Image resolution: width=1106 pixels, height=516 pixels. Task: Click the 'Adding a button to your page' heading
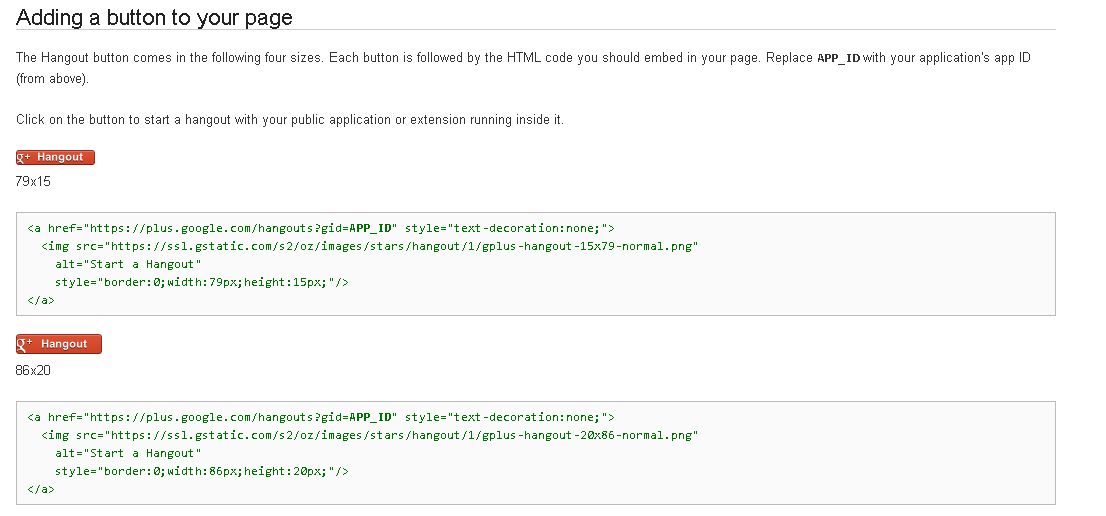154,18
